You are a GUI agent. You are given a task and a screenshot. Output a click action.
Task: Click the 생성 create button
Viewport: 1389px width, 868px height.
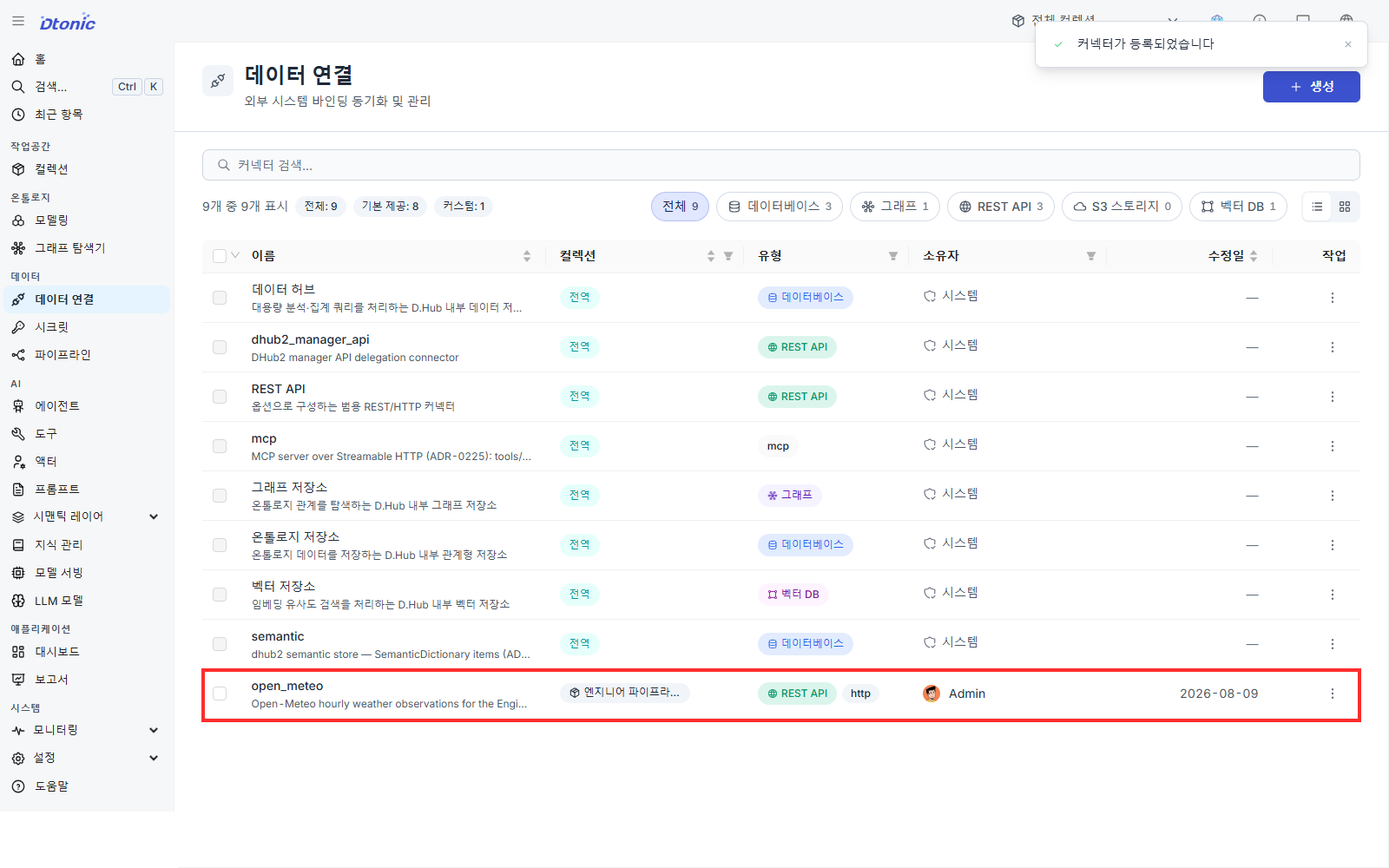tap(1311, 87)
